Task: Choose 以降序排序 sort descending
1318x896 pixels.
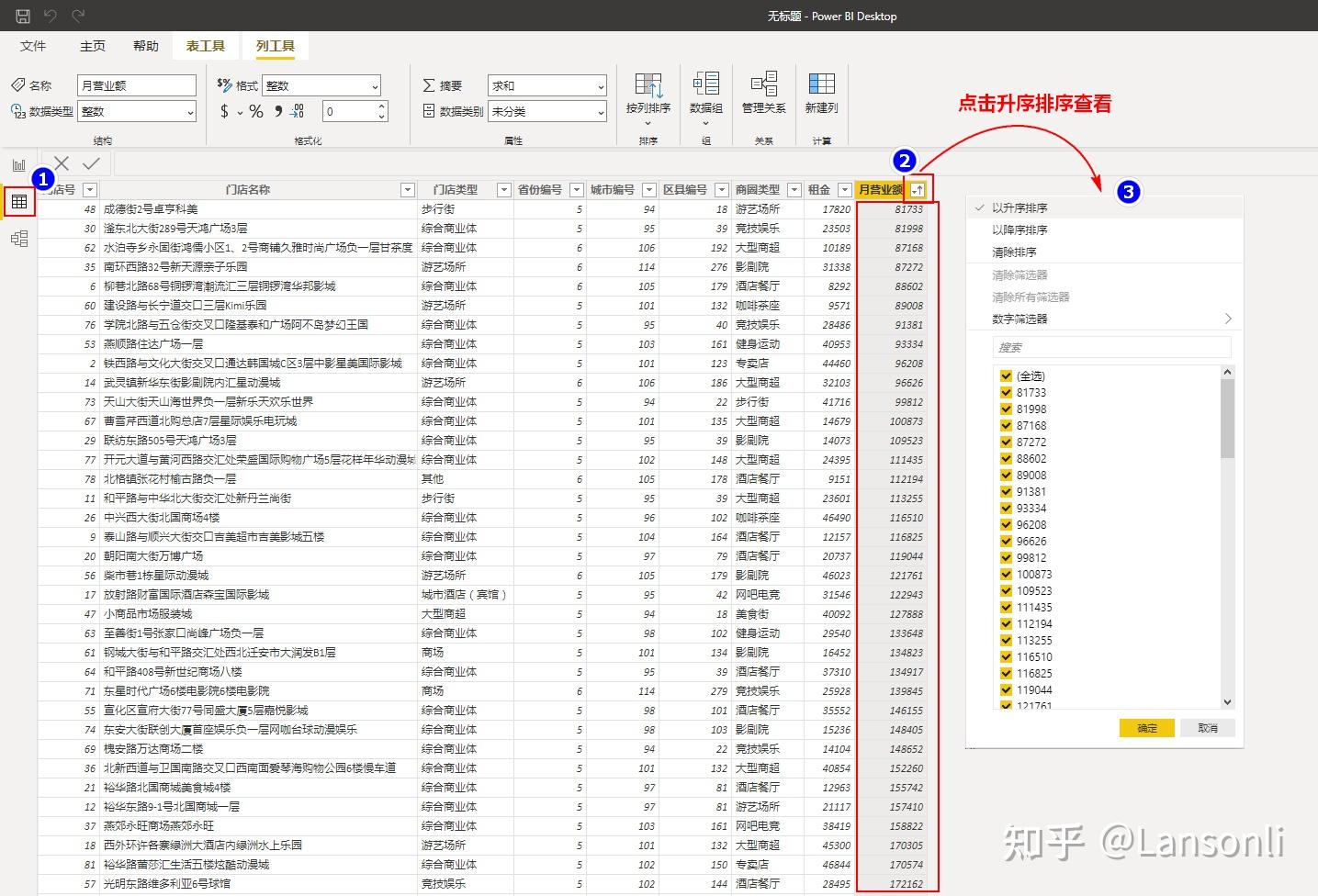Action: tap(1105, 230)
